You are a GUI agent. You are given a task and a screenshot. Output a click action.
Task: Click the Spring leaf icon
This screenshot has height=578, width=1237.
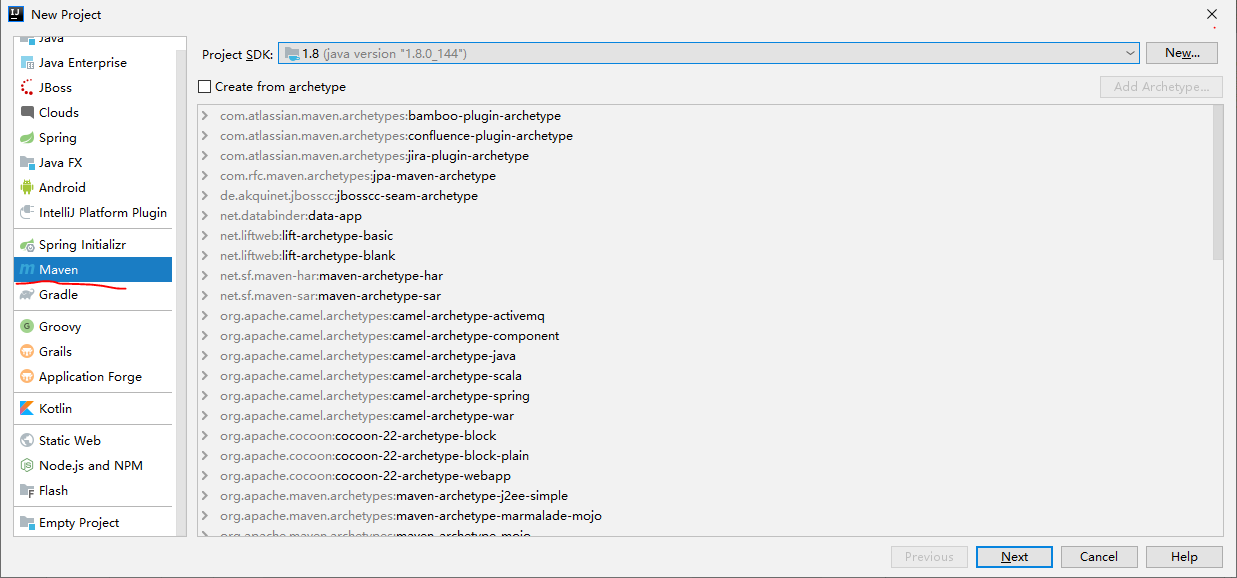[27, 138]
